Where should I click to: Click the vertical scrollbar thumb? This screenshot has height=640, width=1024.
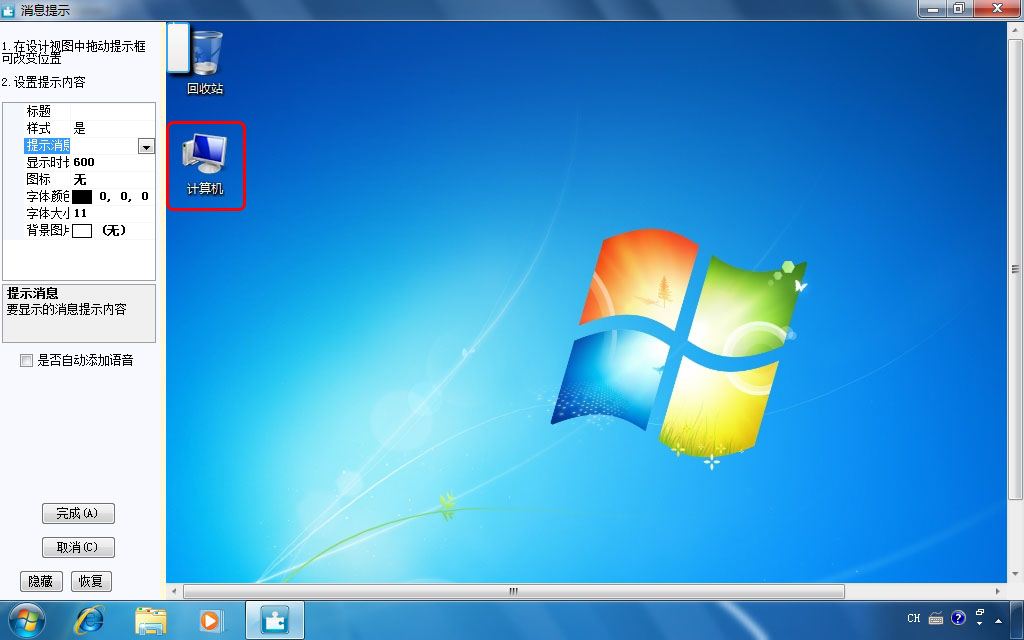click(1015, 269)
